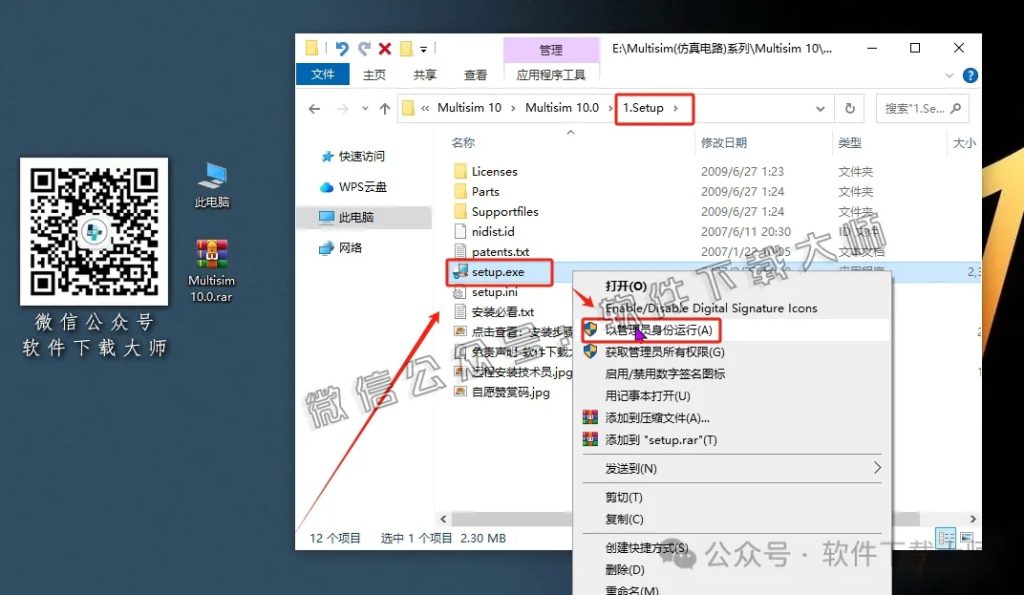Image resolution: width=1024 pixels, height=595 pixels.
Task: Click the refresh icon next to the address bar
Action: click(x=849, y=108)
